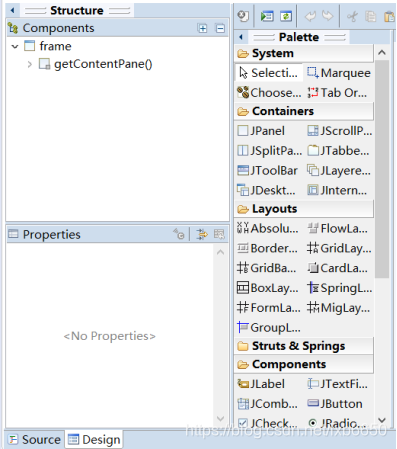
Task: Collapse the Palette panel arrow
Action: [x=241, y=37]
